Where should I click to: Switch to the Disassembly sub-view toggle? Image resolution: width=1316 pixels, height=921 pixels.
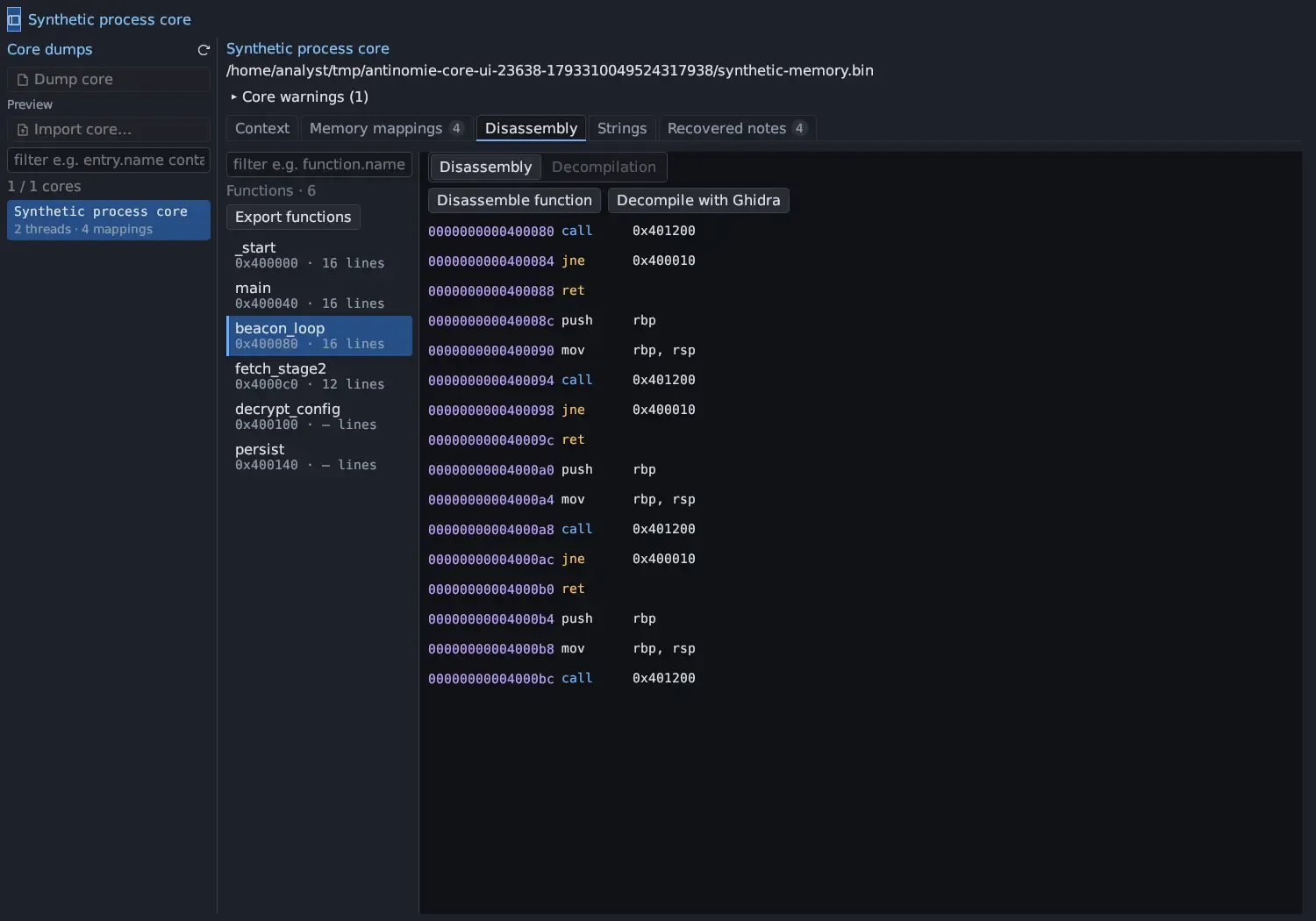tap(485, 168)
